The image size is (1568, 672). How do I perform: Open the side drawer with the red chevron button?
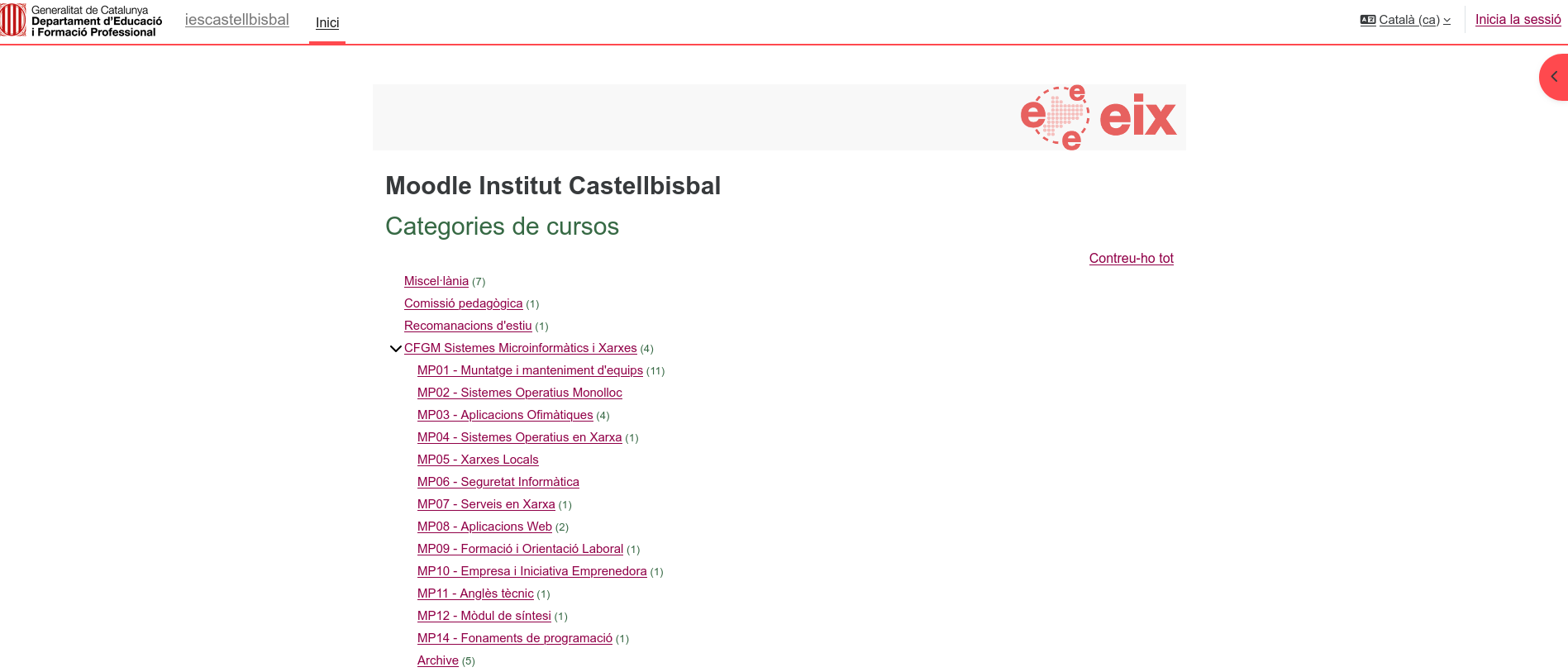(x=1554, y=77)
